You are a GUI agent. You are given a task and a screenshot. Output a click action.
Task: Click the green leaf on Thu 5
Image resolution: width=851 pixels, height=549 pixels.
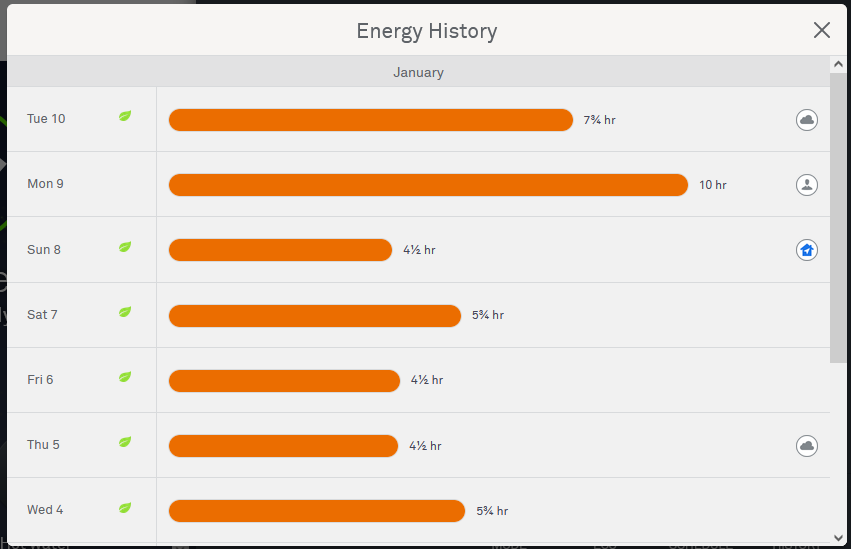[x=125, y=442]
